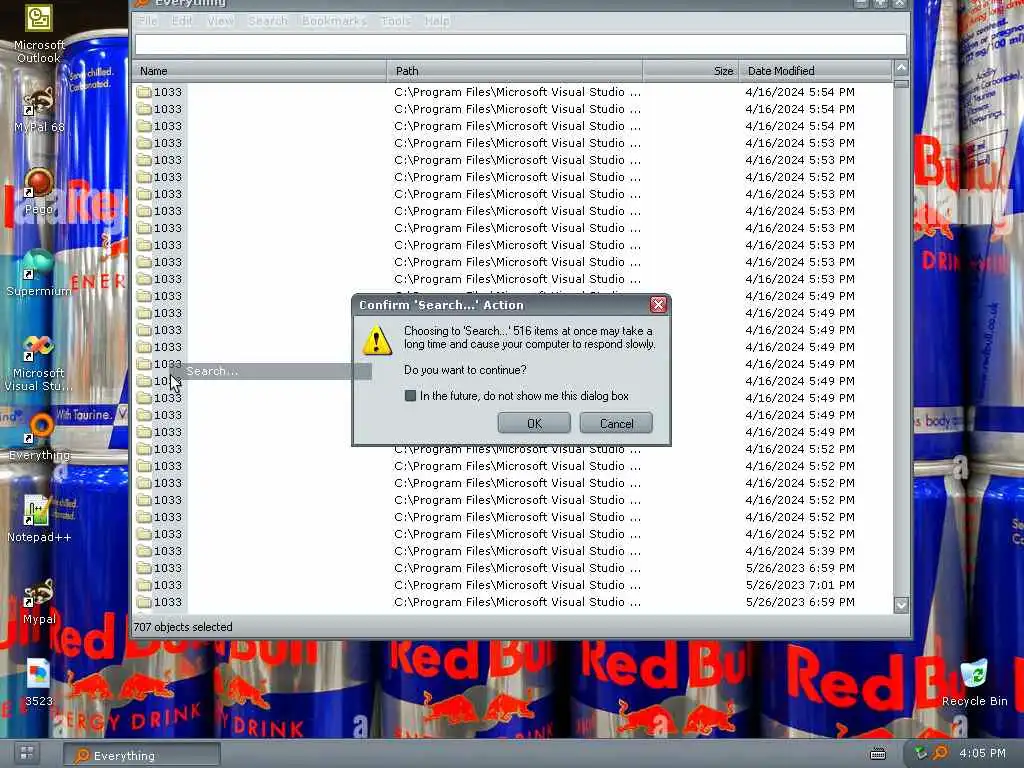Click the 4:05 PM taskbar clock
The height and width of the screenshot is (768, 1024).
click(982, 754)
